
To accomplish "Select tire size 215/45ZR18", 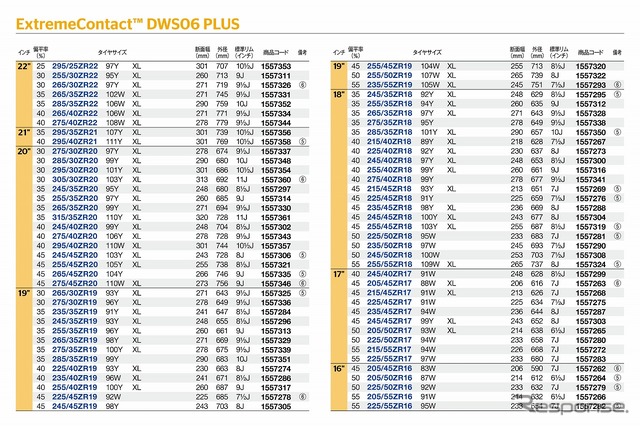I will (390, 189).
